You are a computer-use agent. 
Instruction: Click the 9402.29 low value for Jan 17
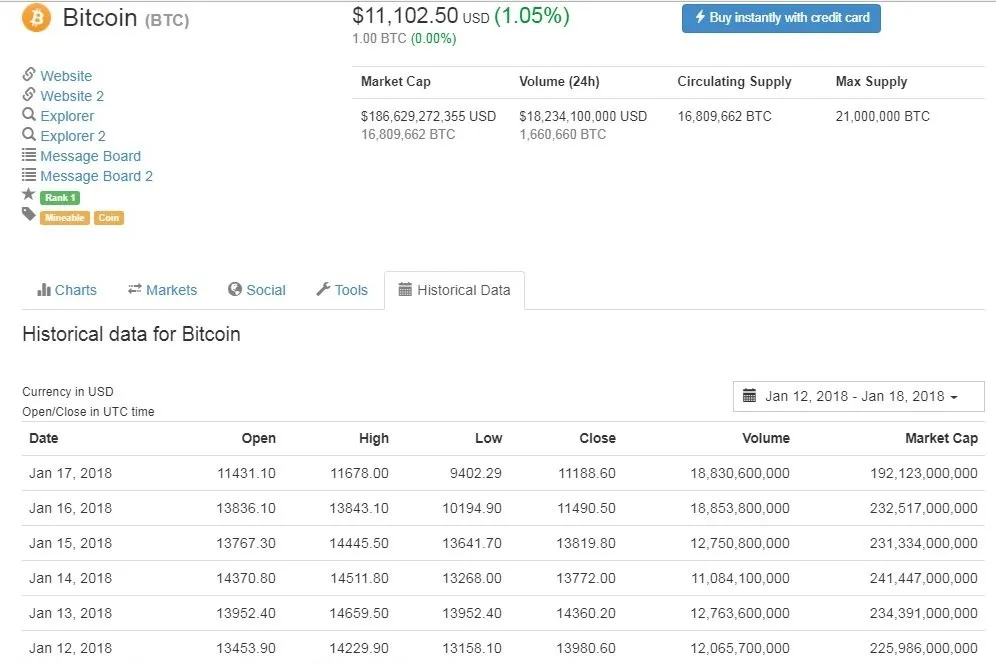476,473
